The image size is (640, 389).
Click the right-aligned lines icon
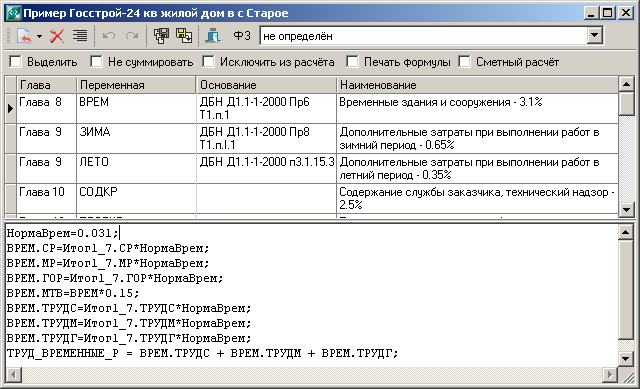point(80,36)
